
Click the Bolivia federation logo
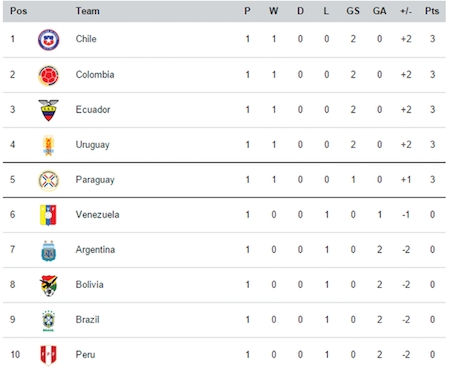tap(49, 286)
